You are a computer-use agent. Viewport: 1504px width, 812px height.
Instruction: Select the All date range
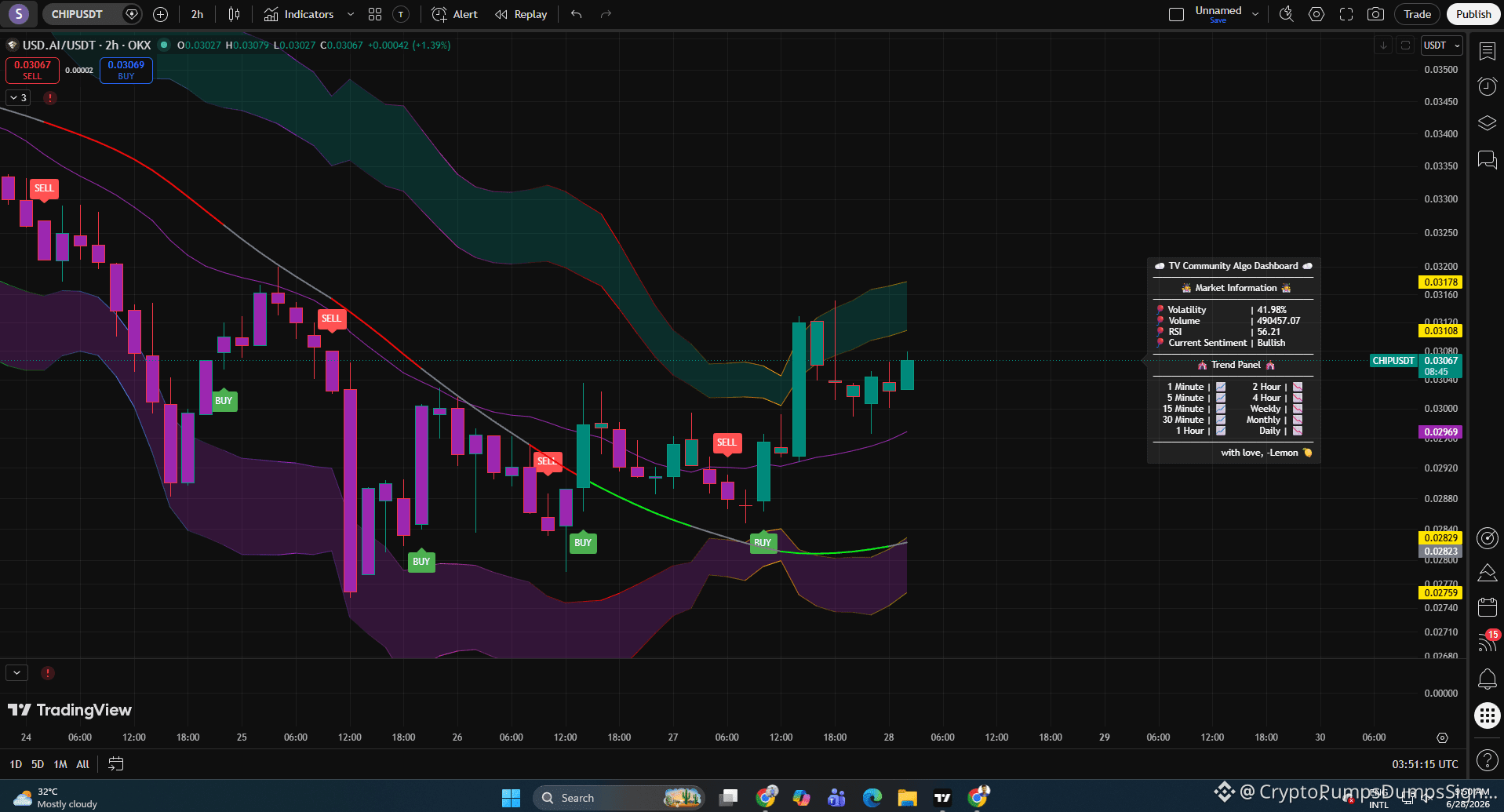82,764
